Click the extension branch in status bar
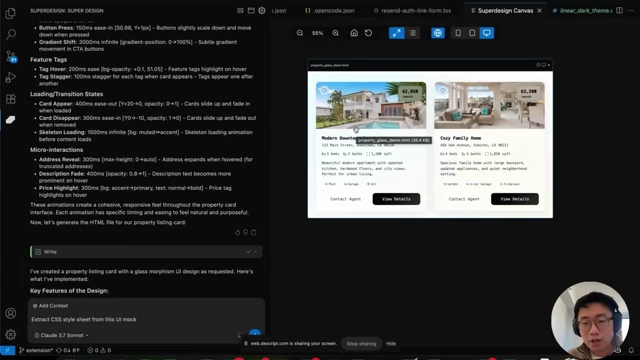 [36, 350]
